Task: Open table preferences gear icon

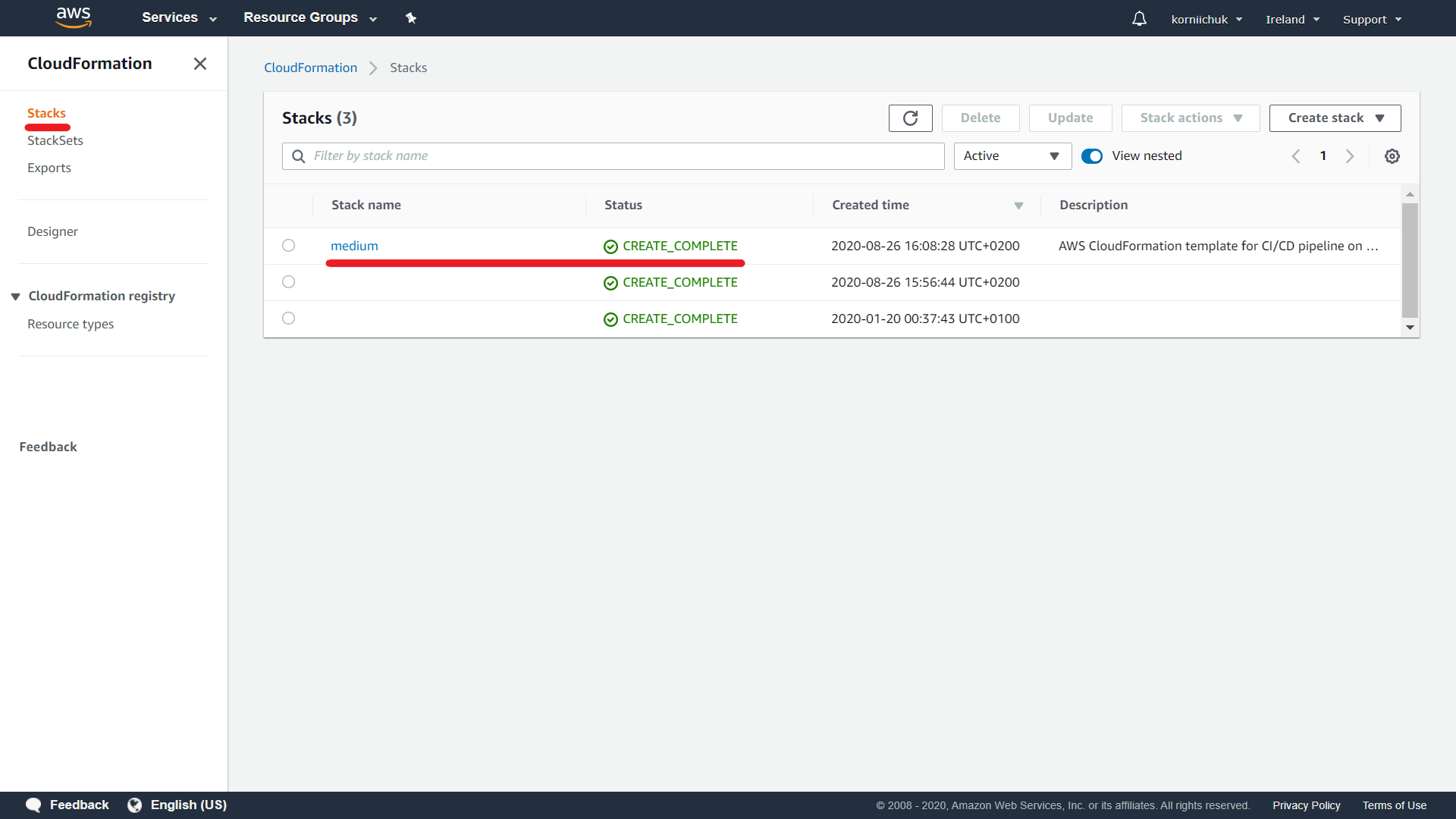Action: (x=1392, y=156)
